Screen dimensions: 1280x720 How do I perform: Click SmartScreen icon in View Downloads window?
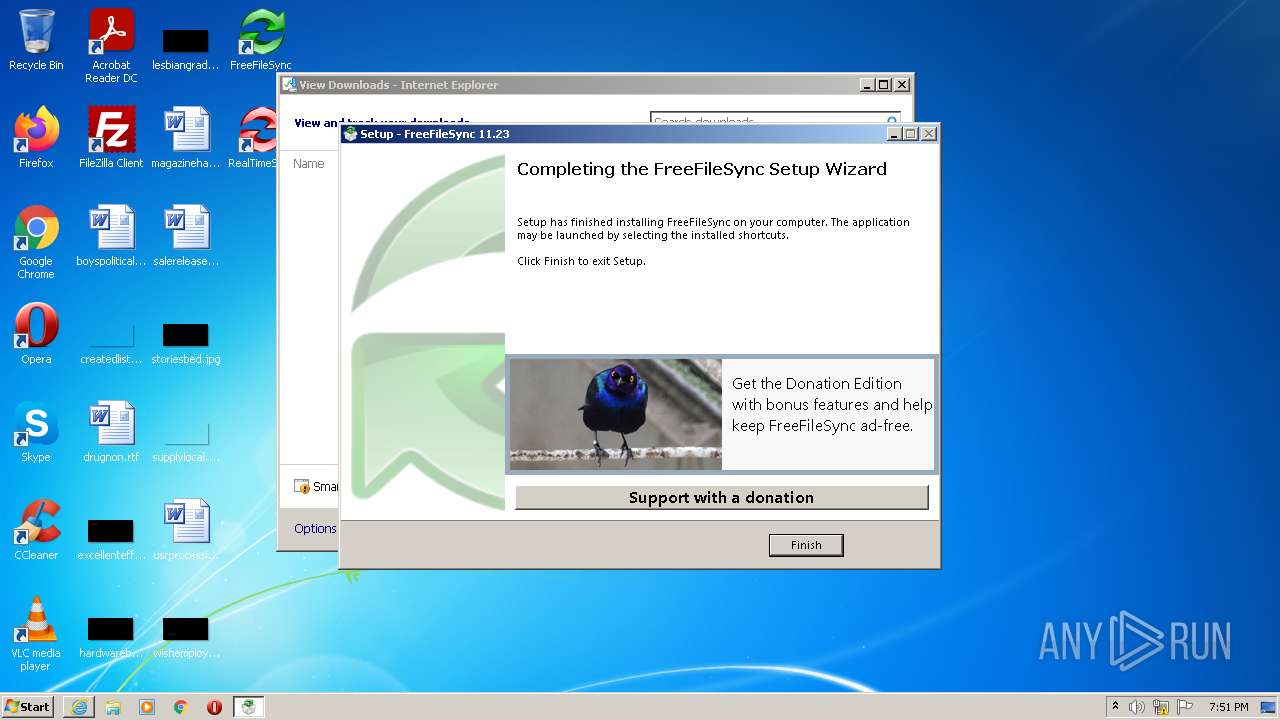[302, 486]
